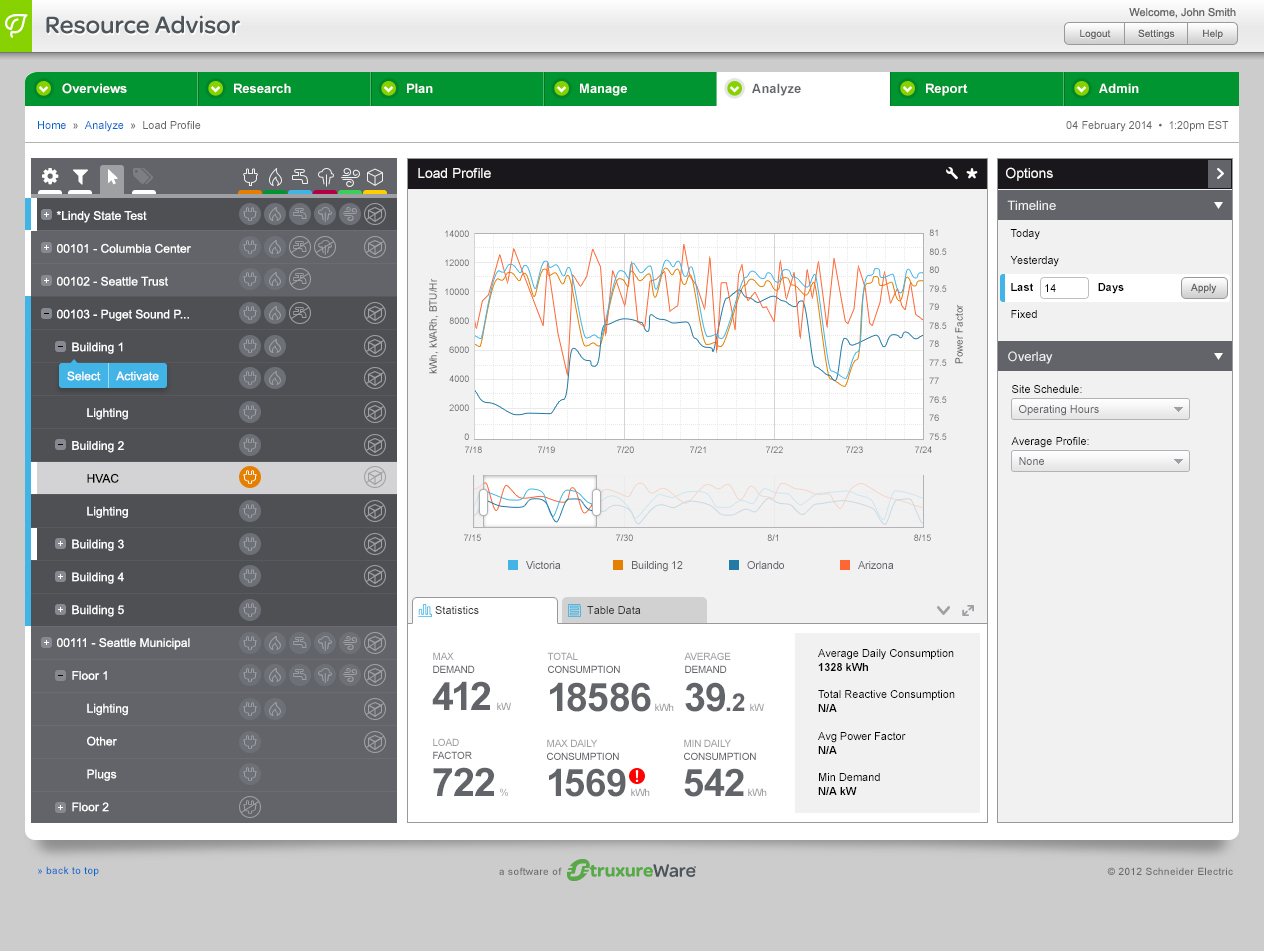Toggle Building 12 series in chart legend

648,565
